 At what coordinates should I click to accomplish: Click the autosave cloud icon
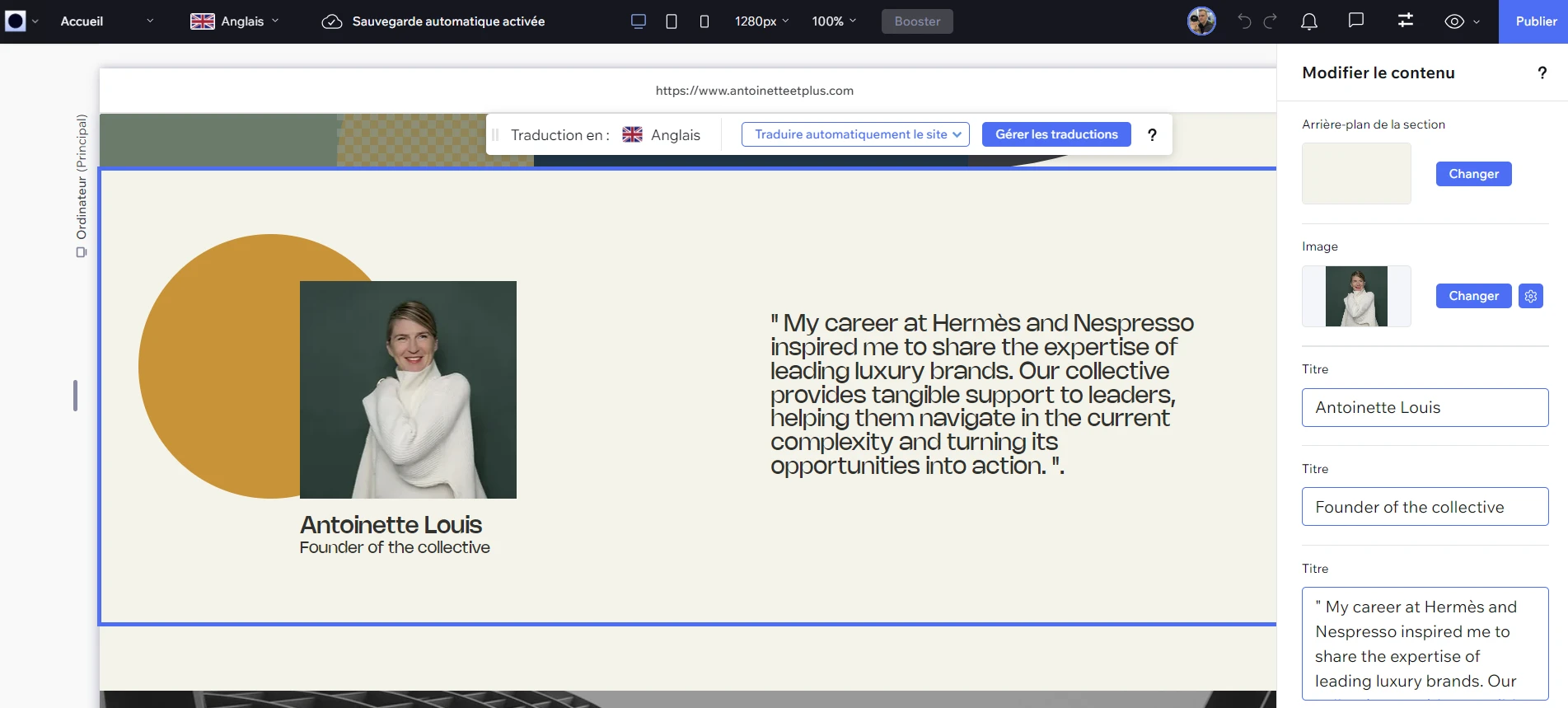pyautogui.click(x=332, y=21)
